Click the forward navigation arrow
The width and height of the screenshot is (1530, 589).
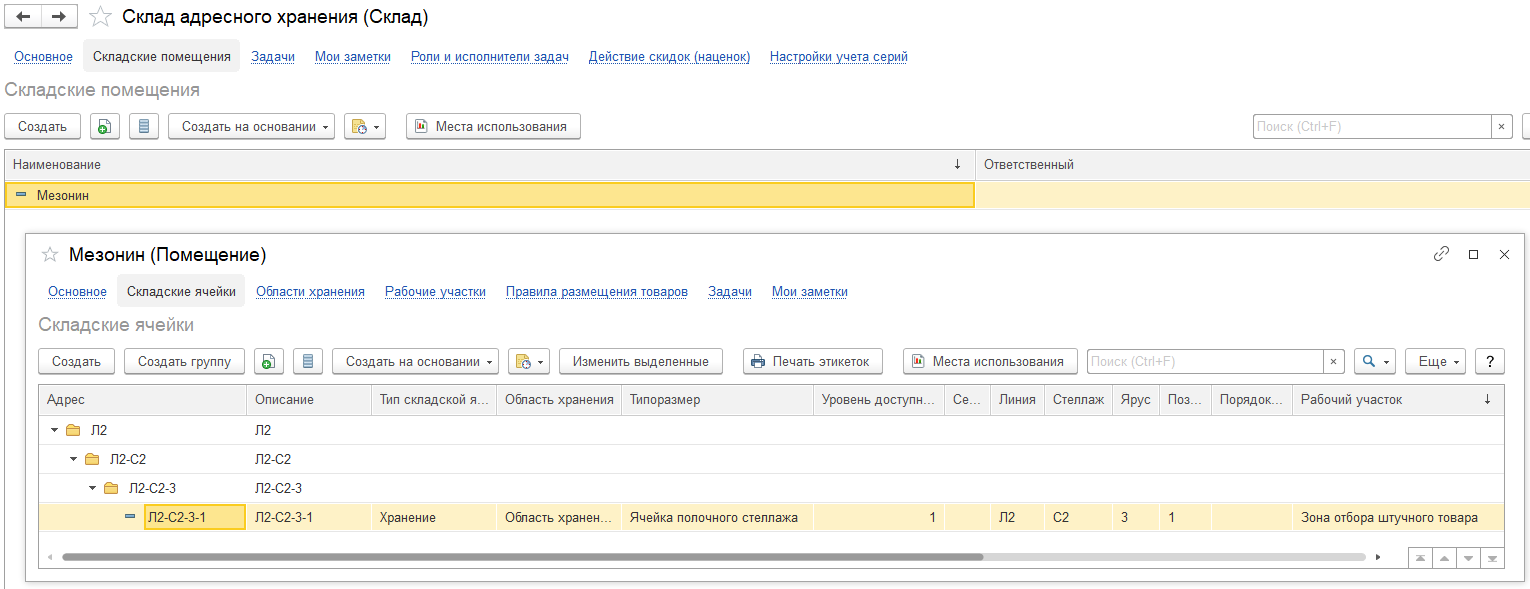tap(59, 16)
